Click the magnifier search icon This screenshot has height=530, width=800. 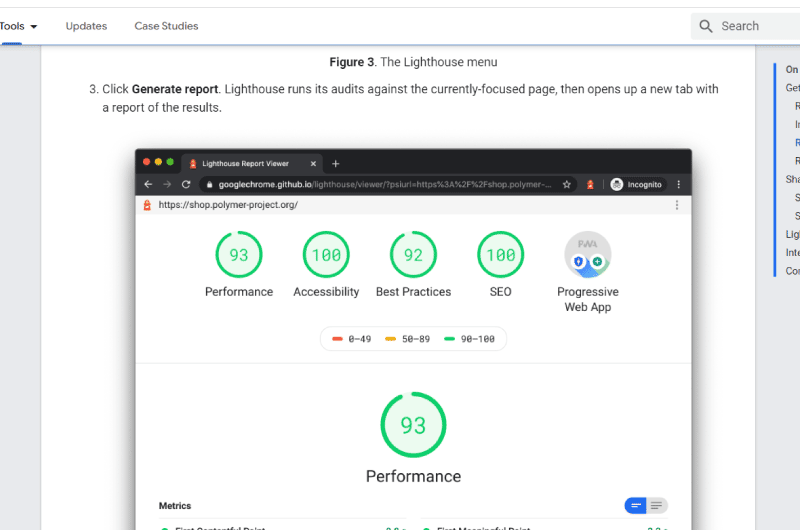click(x=706, y=26)
